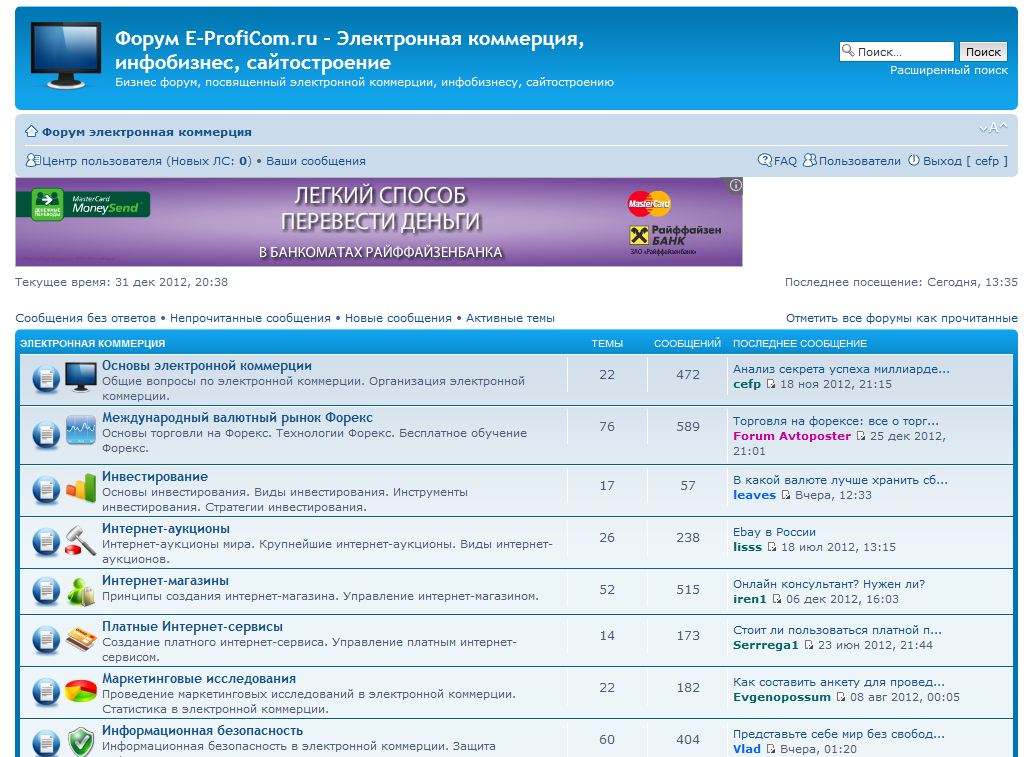
Task: Show Непрочитанные сообщения unread posts
Action: coord(250,318)
